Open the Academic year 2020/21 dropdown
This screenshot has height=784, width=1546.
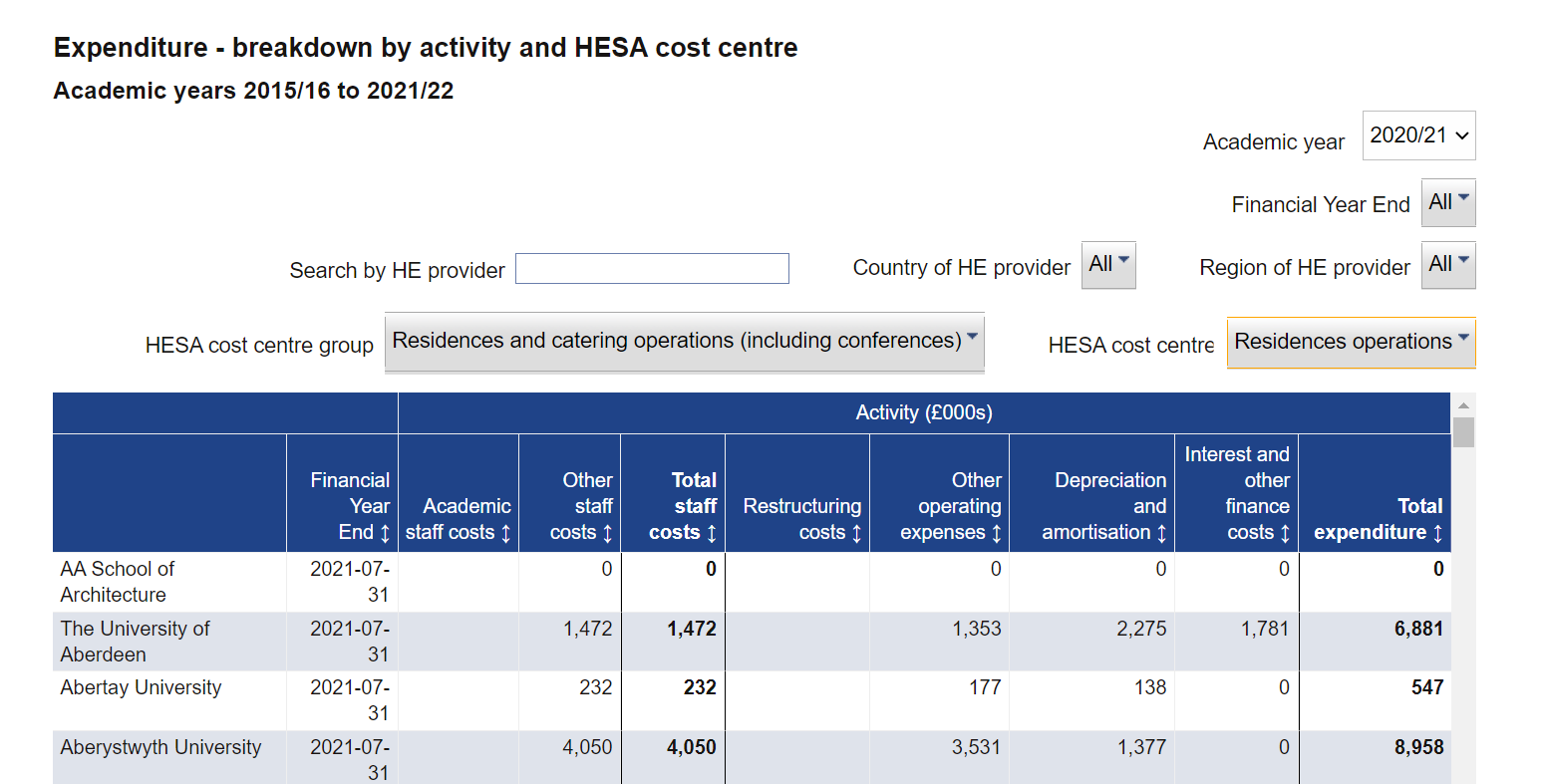(x=1418, y=135)
